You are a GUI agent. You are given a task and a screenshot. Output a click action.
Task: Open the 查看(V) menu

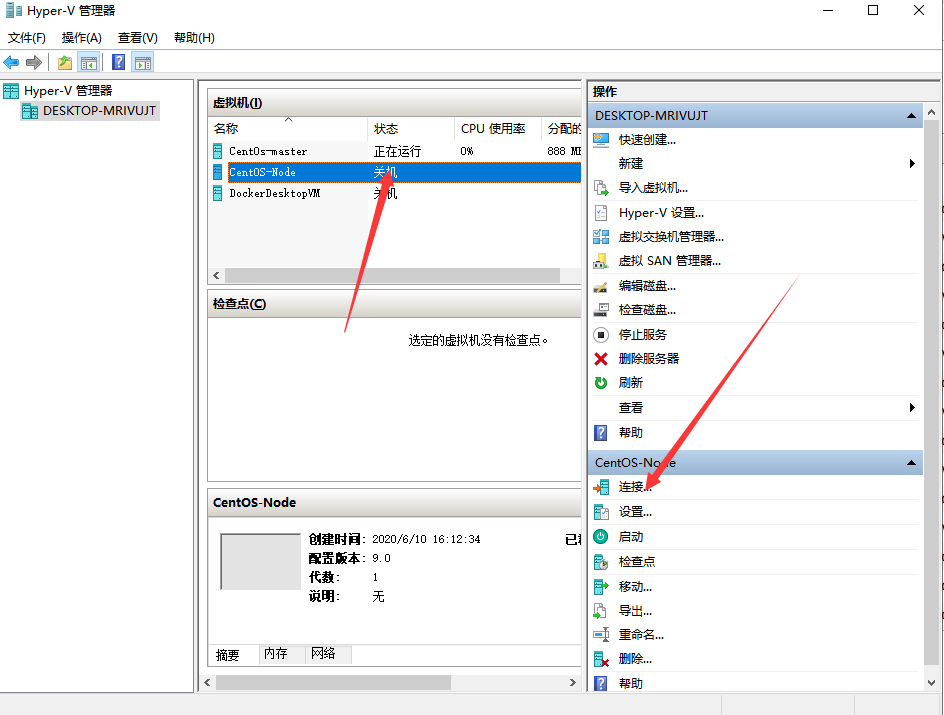(x=137, y=38)
